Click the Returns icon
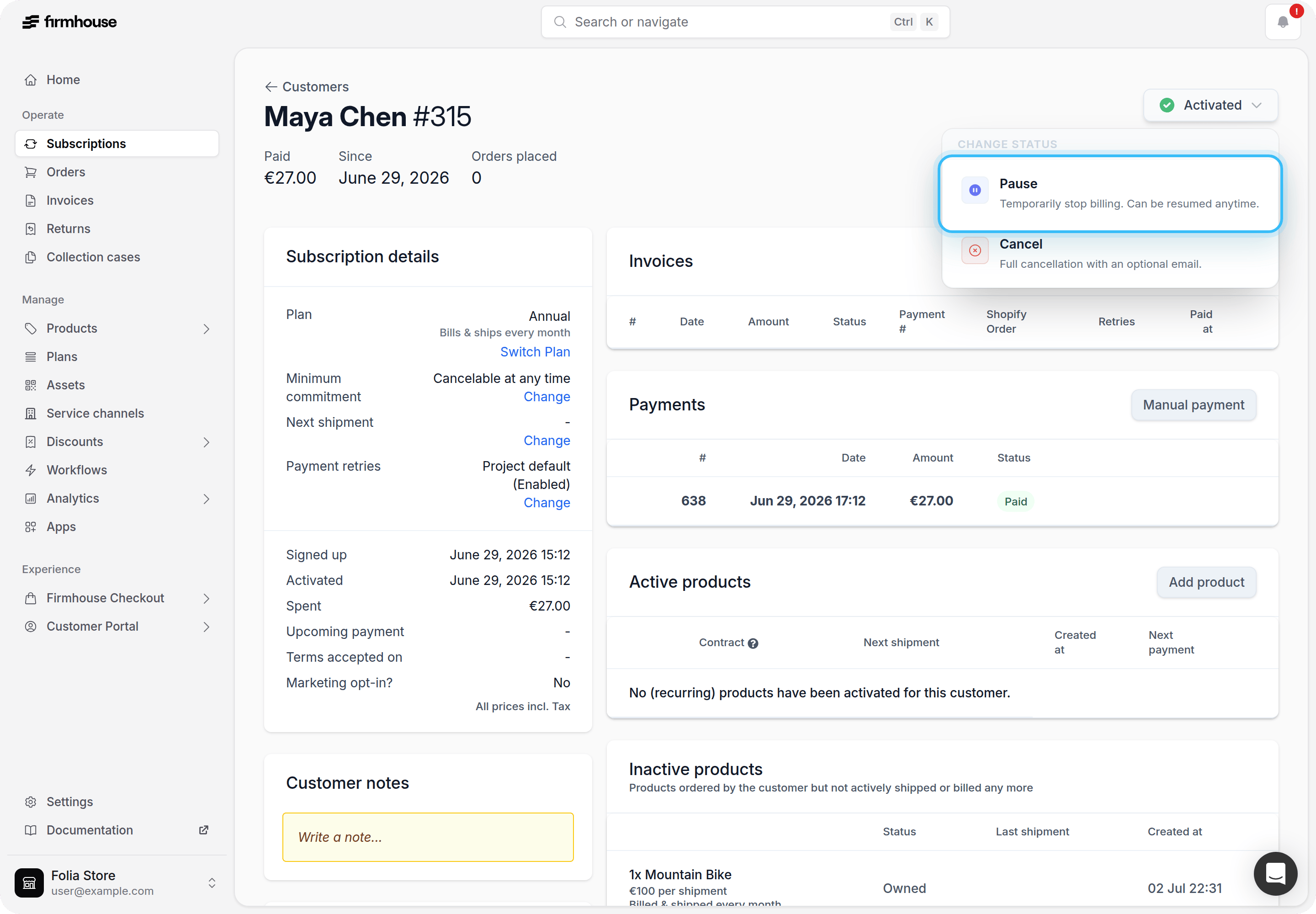Viewport: 1316px width, 914px height. pyautogui.click(x=31, y=229)
